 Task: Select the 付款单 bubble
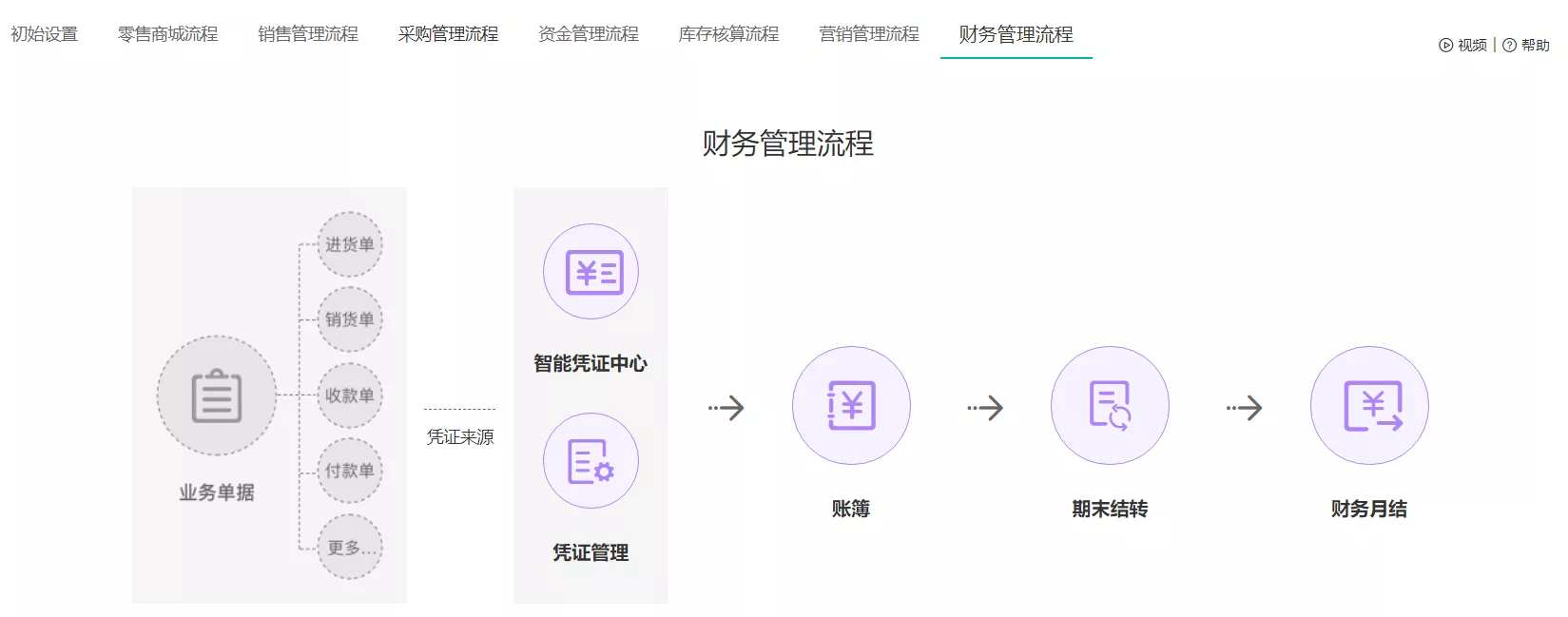pyautogui.click(x=350, y=471)
